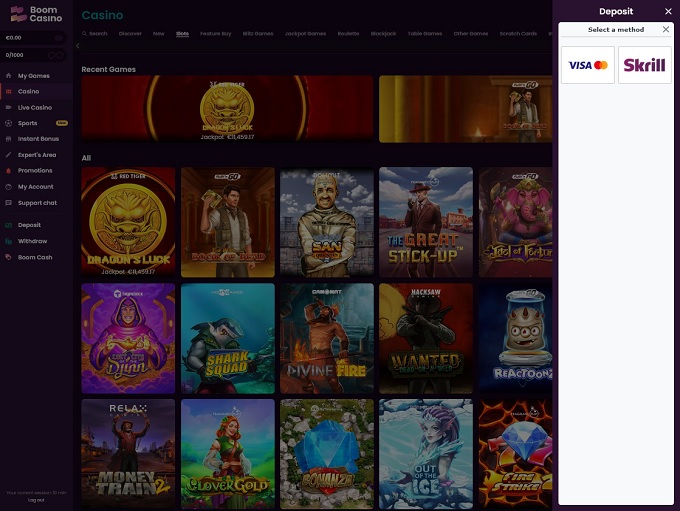Dismiss the Select a method dialog
The width and height of the screenshot is (680, 511).
point(666,30)
